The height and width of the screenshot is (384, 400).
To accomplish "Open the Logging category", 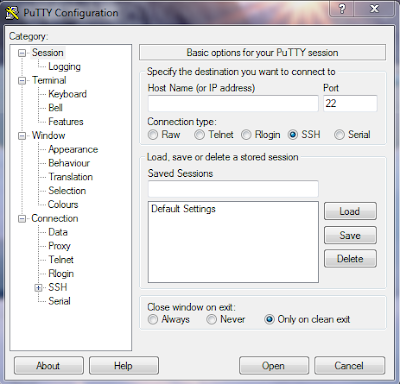I will pyautogui.click(x=64, y=67).
